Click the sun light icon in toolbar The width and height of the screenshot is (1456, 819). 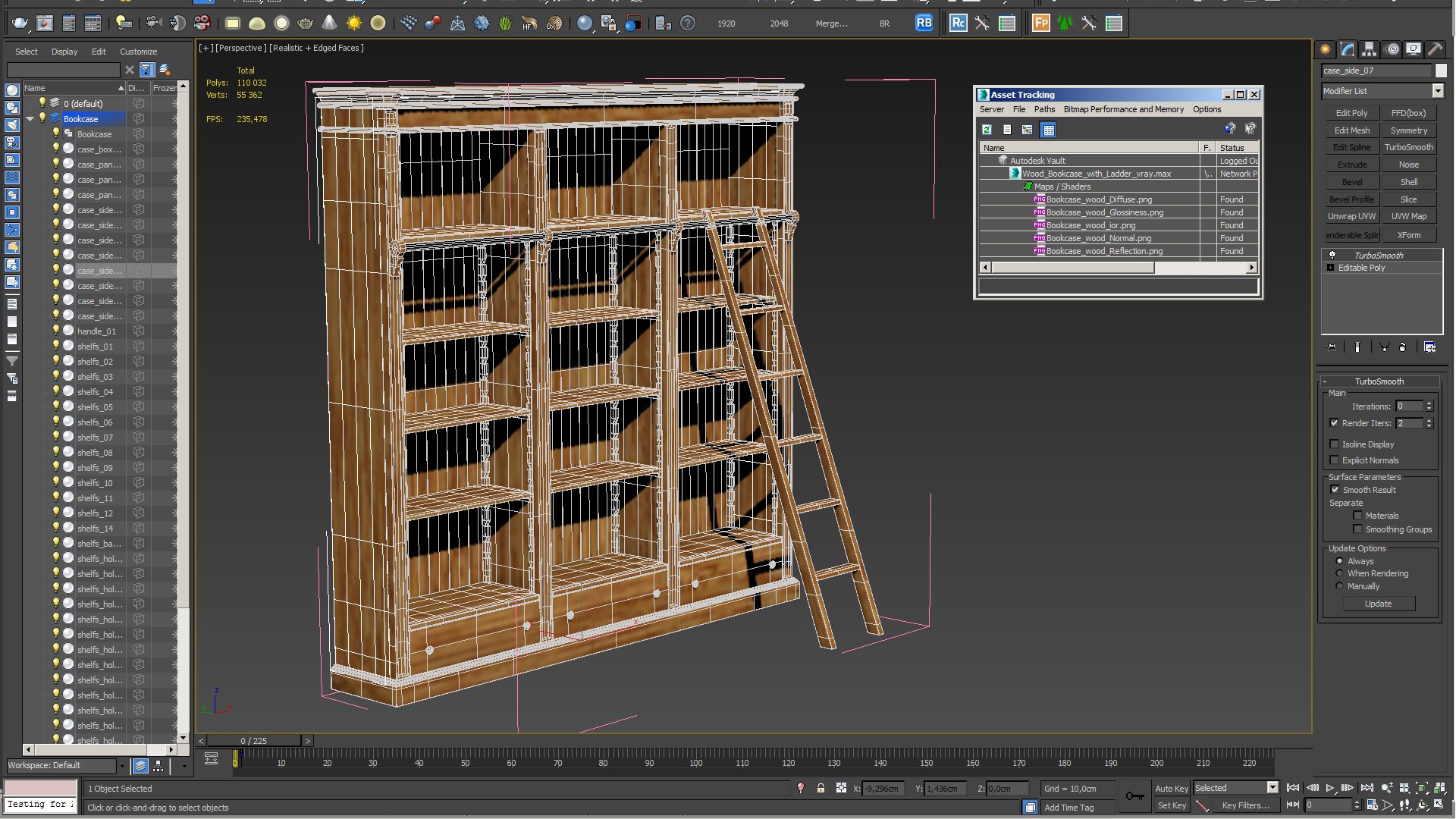pos(353,24)
